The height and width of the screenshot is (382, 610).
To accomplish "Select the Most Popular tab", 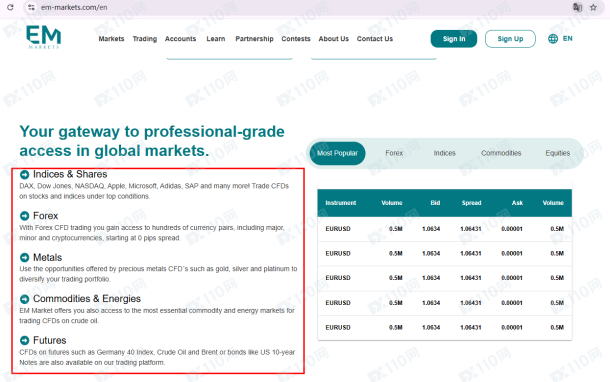I will 337,153.
